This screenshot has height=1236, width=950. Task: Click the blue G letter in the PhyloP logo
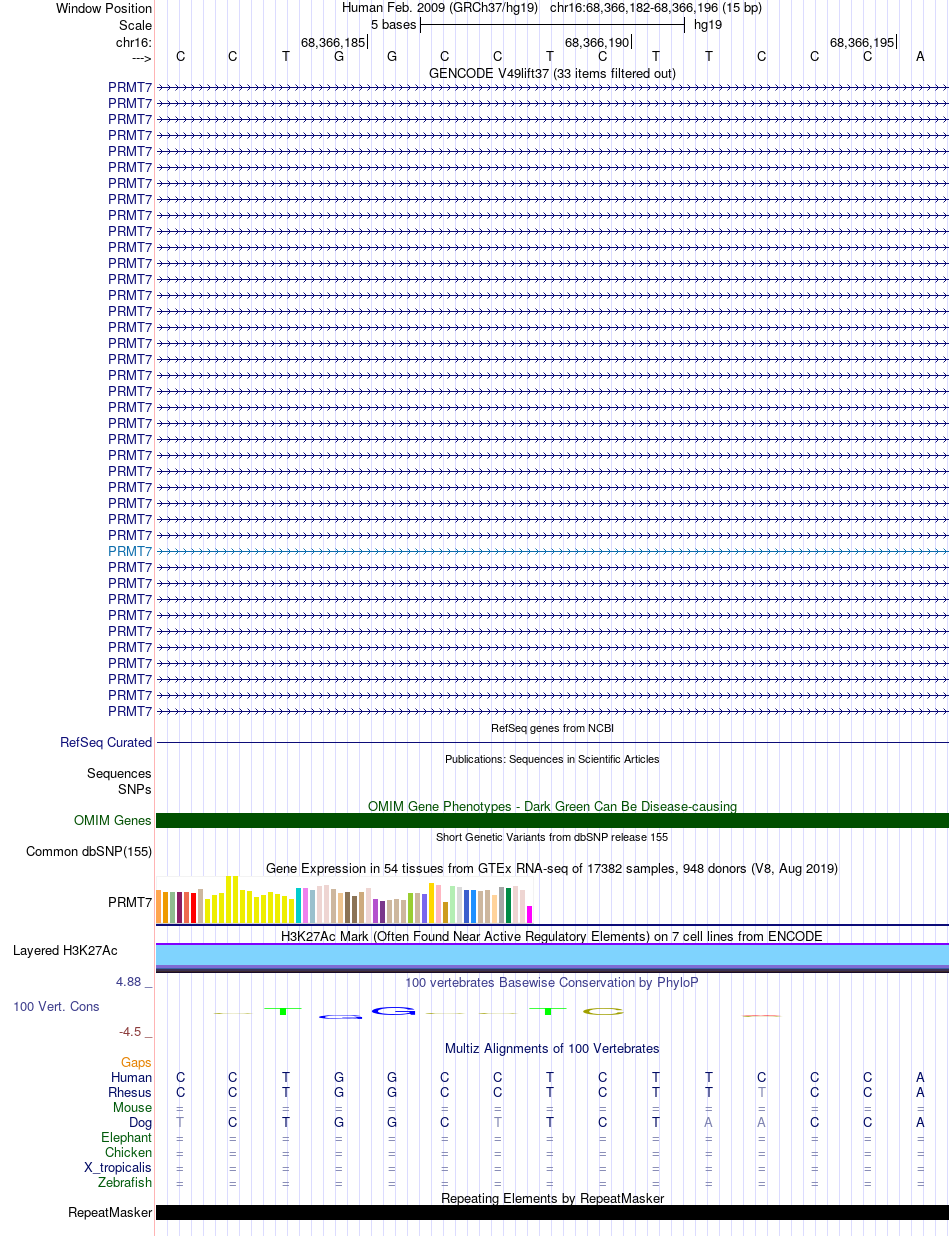393,1011
